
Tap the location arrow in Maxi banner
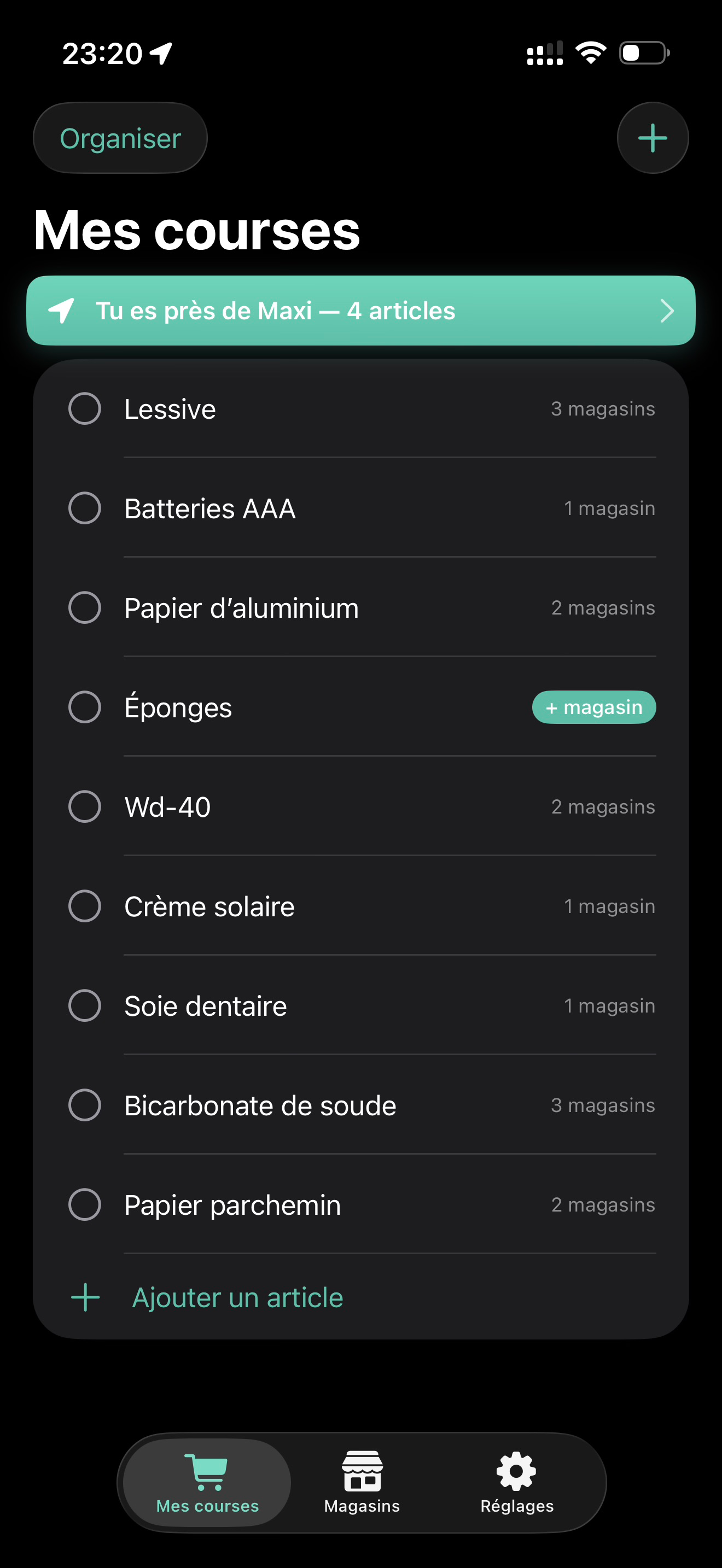click(61, 311)
